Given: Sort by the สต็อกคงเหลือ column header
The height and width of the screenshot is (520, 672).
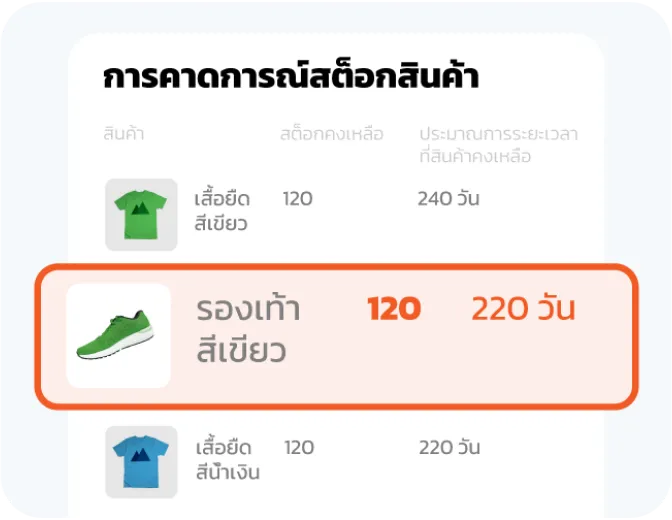Looking at the screenshot, I should (x=331, y=134).
